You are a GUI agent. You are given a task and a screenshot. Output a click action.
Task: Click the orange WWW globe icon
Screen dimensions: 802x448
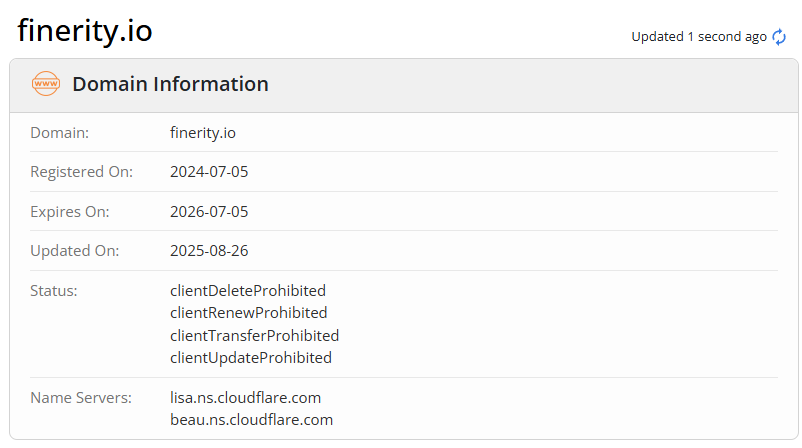46,84
